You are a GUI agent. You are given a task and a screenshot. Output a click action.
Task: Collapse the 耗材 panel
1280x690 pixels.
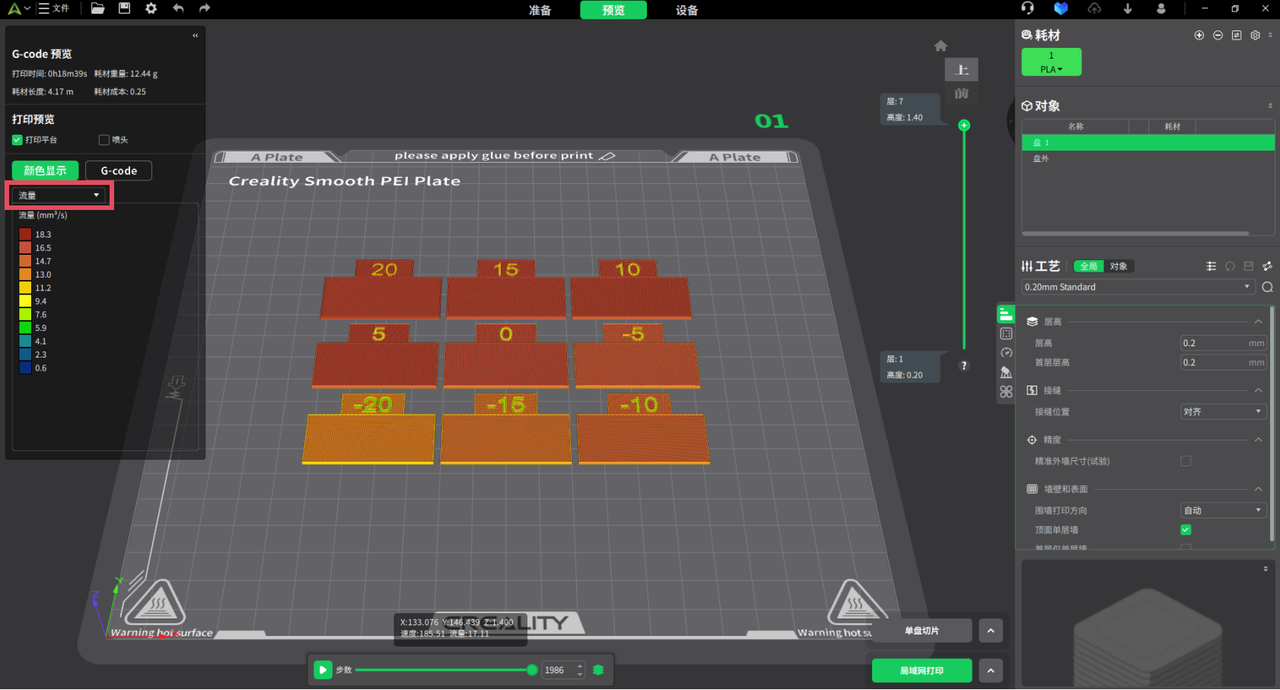[x=1271, y=35]
